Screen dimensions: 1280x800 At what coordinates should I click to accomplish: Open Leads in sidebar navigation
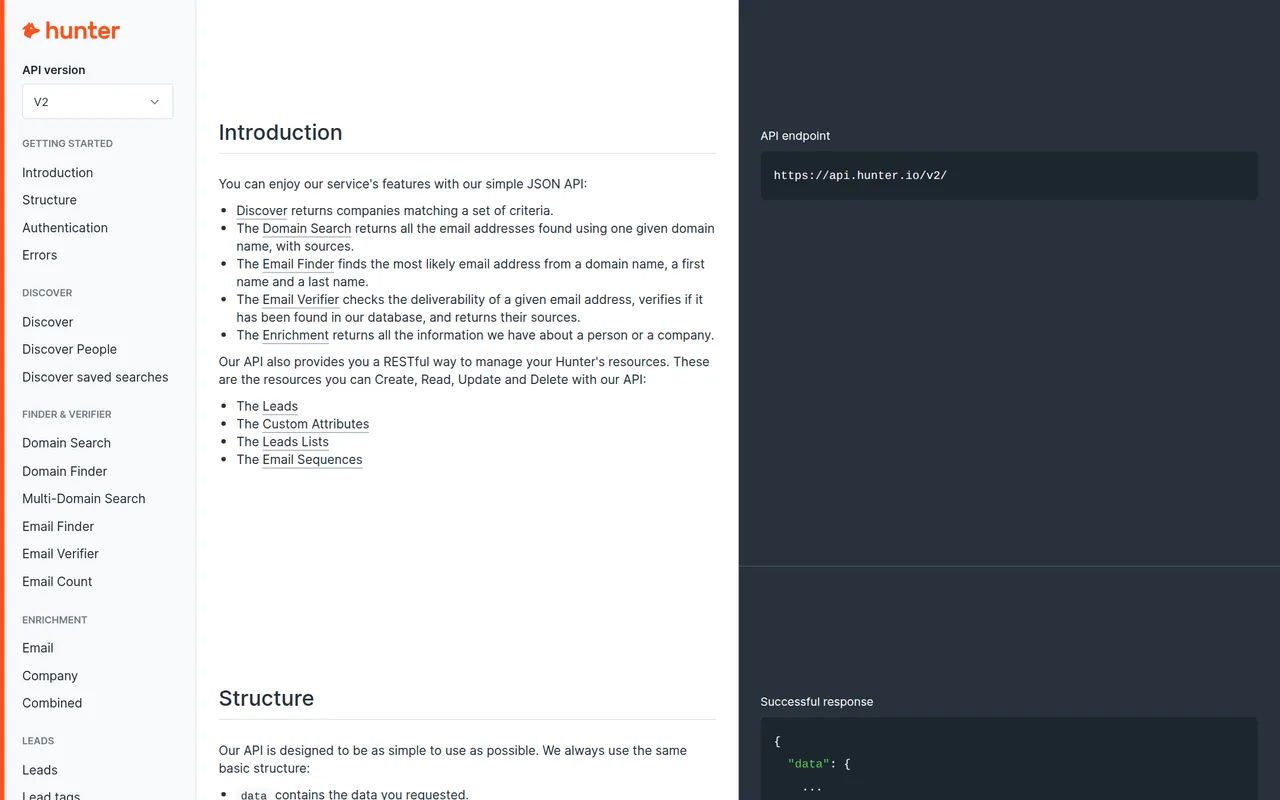click(x=40, y=770)
